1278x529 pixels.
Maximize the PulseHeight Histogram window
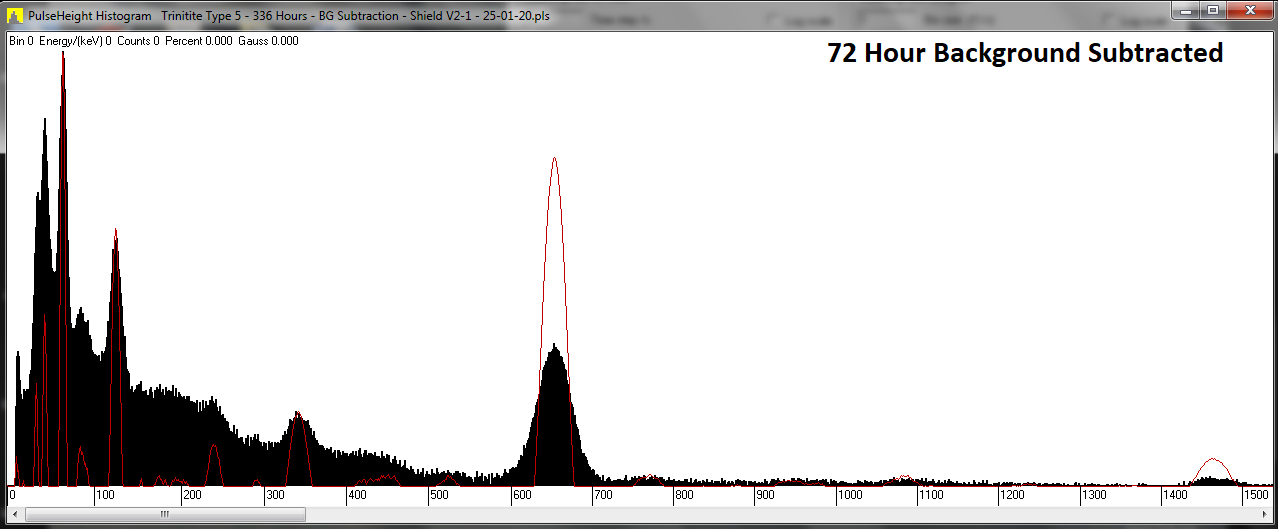point(1214,10)
